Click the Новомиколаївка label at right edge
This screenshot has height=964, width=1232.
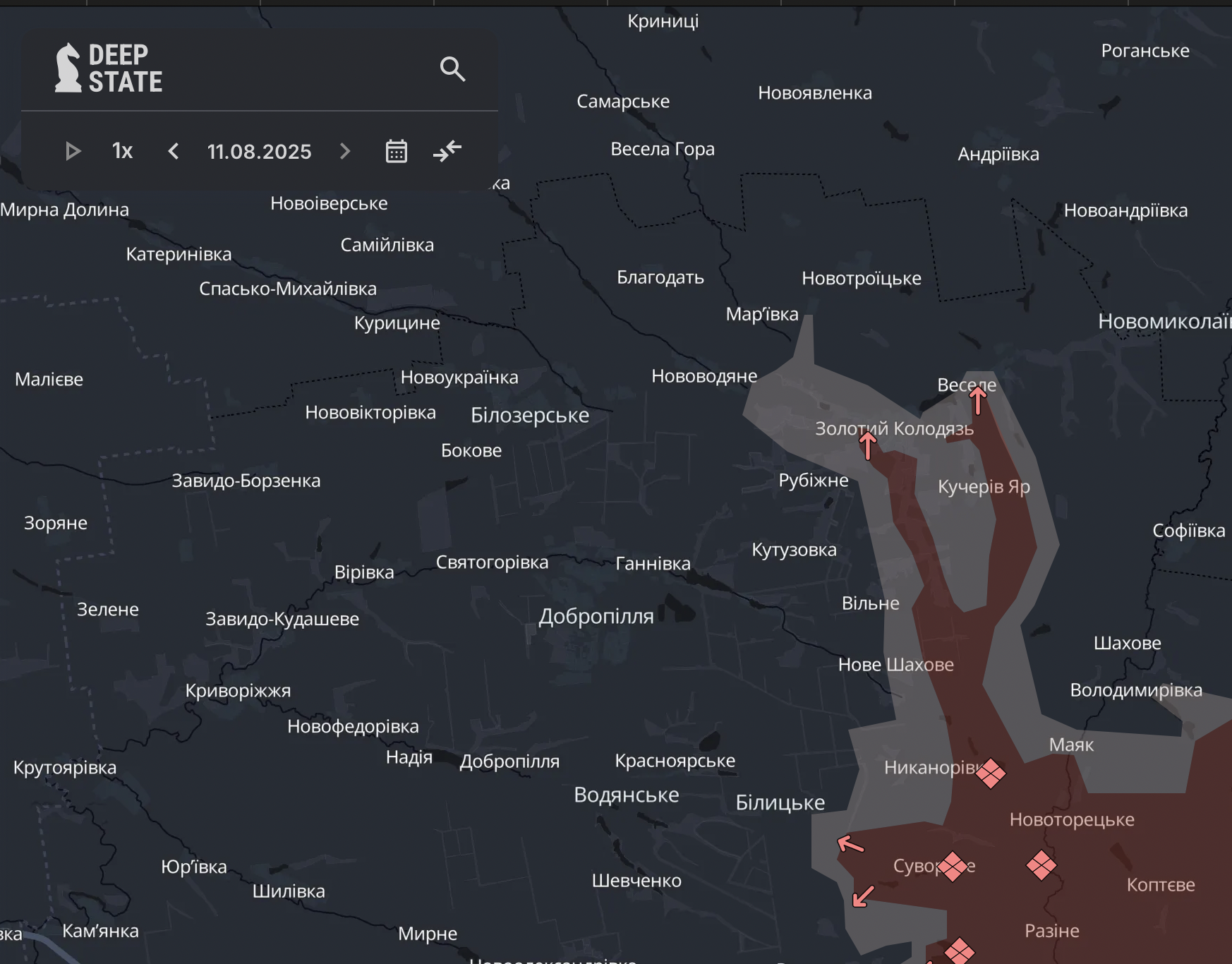1164,322
